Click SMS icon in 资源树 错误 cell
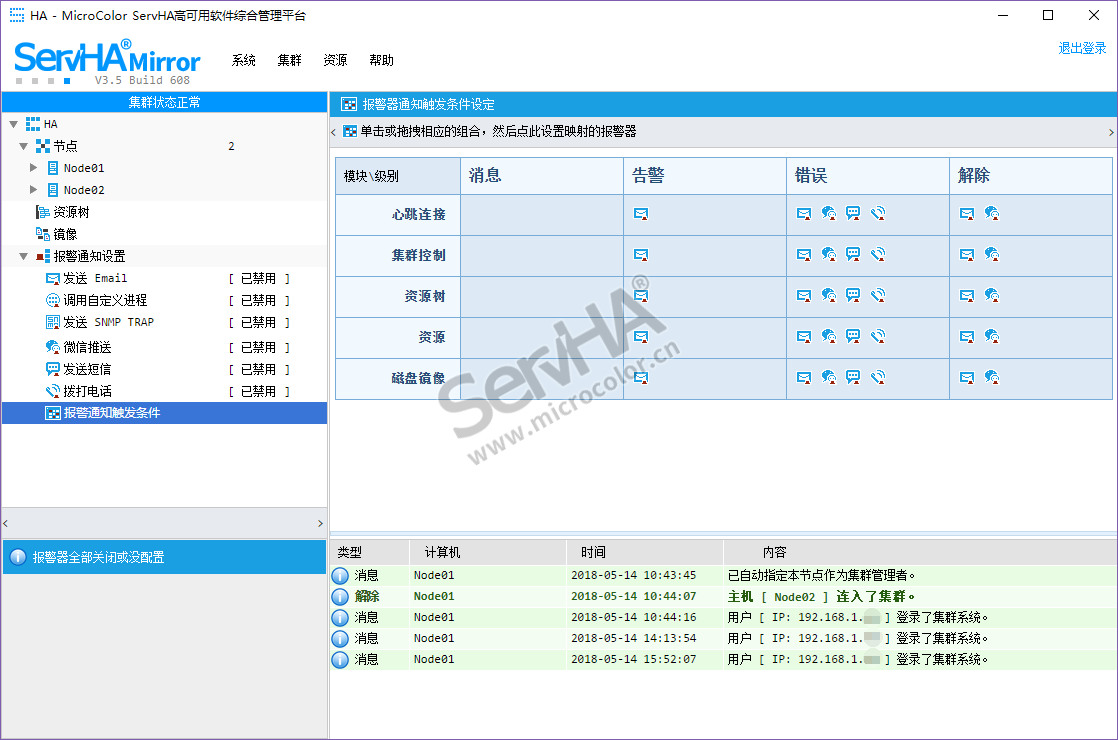The height and width of the screenshot is (740, 1118). point(853,296)
